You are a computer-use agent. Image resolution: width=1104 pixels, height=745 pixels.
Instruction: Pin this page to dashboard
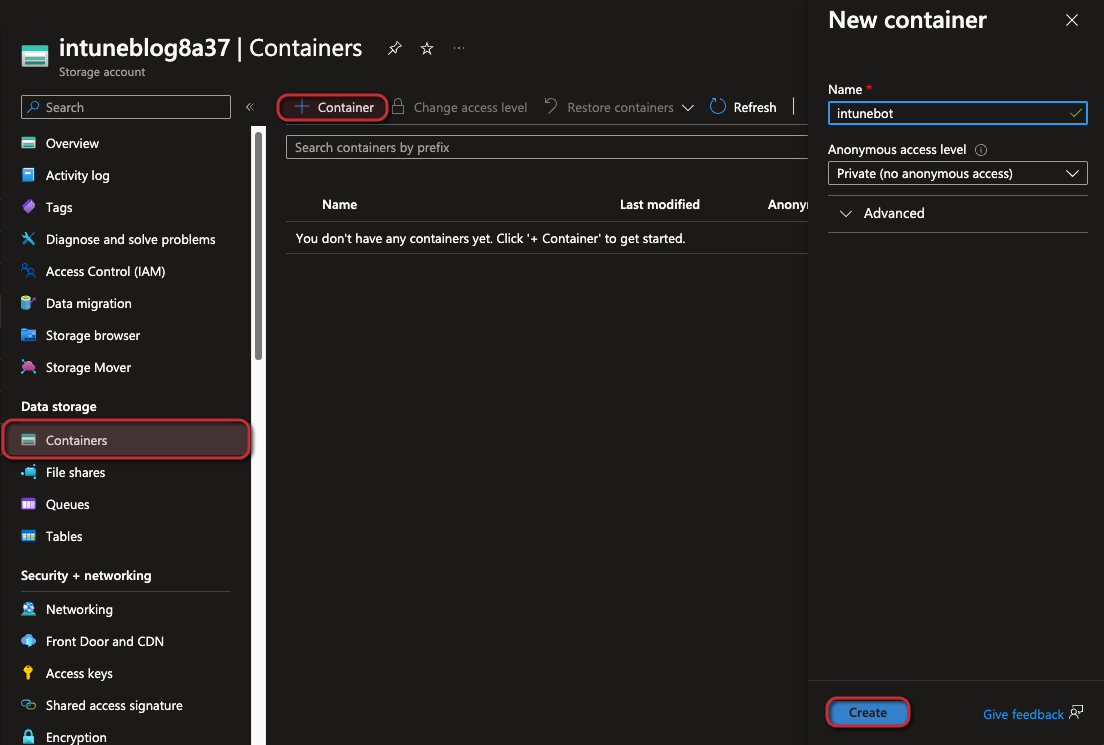point(394,48)
